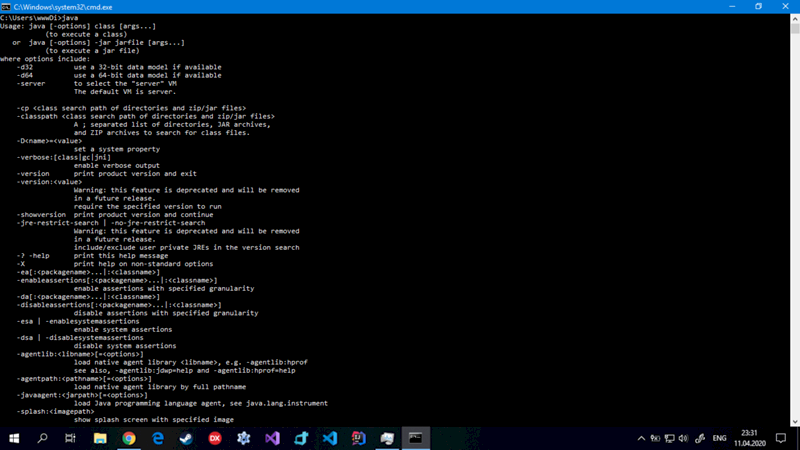The height and width of the screenshot is (450, 800).
Task: Open the IntelliJ IDEA taskbar icon
Action: pos(359,438)
